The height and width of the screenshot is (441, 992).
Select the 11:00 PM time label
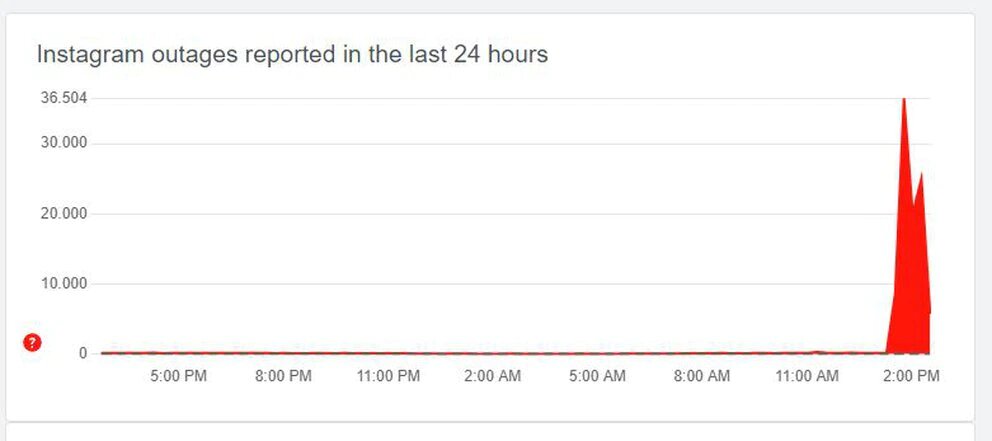point(388,377)
